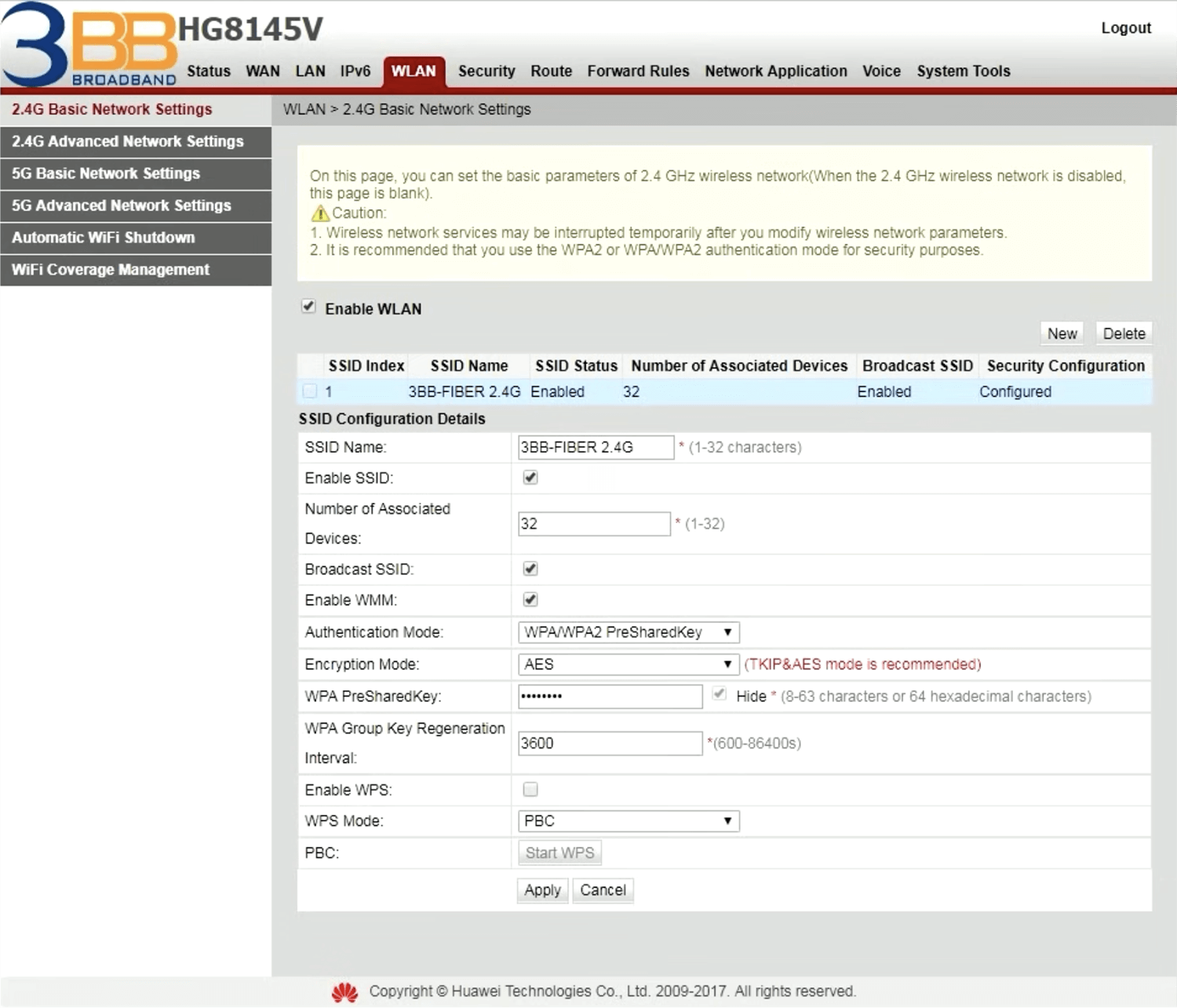Open the WPS Mode dropdown
The width and height of the screenshot is (1177, 1008).
[x=628, y=821]
